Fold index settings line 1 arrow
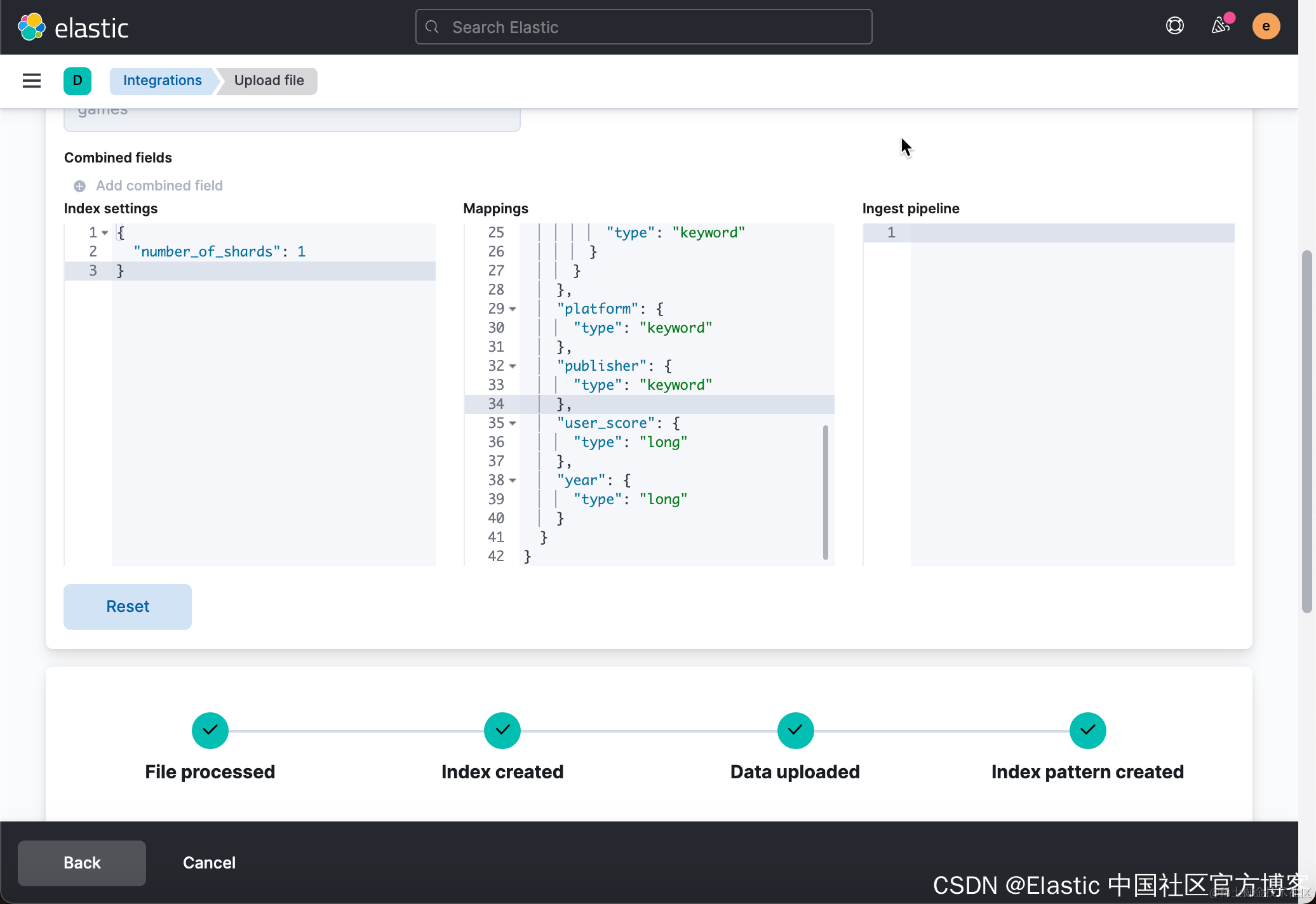Viewport: 1316px width, 904px height. [x=105, y=233]
